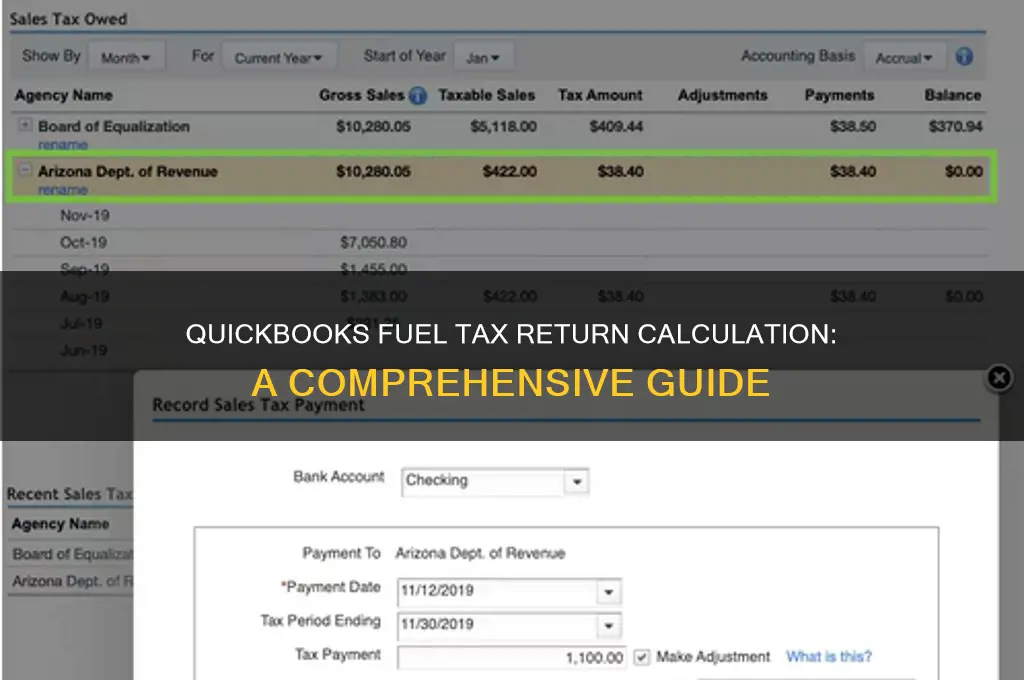The width and height of the screenshot is (1024, 680).
Task: Click the Gross Sales info icon
Action: 418,96
